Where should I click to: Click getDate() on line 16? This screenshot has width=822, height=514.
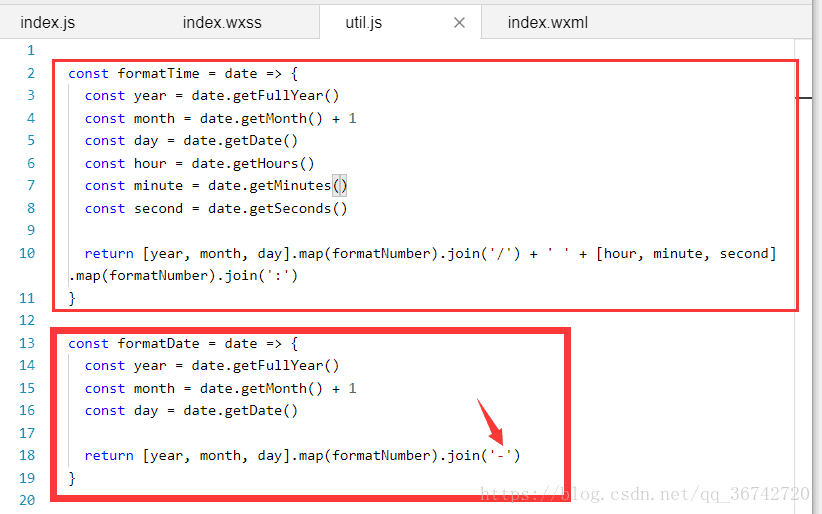(261, 411)
